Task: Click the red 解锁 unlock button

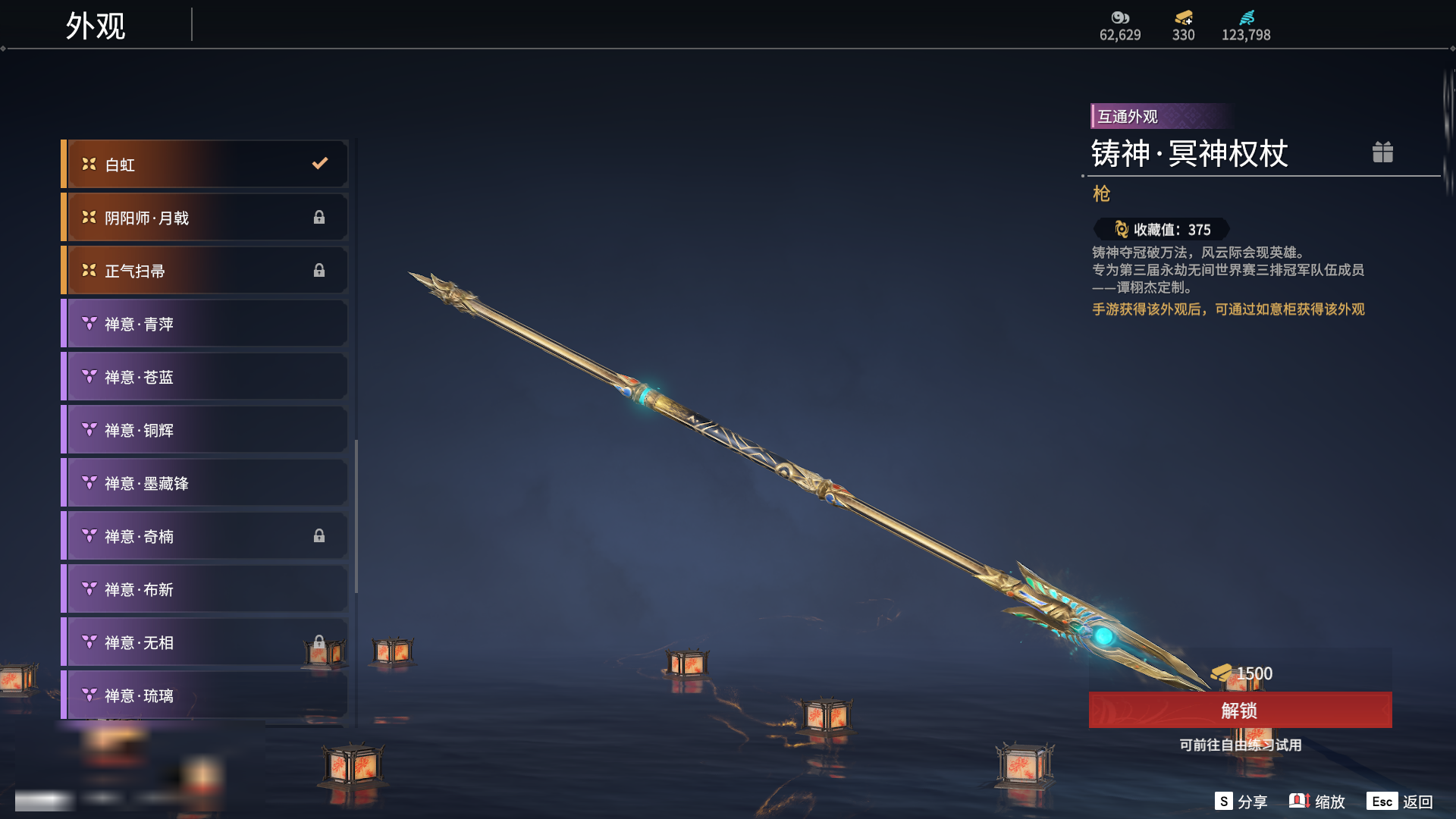Action: coord(1240,710)
